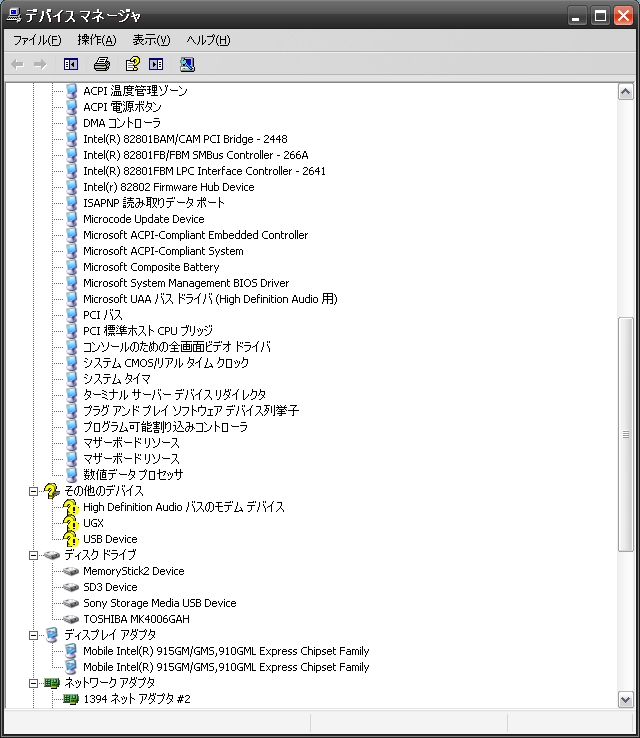Select ACPI 電源ボタン
The image size is (640, 738).
pyautogui.click(x=122, y=107)
